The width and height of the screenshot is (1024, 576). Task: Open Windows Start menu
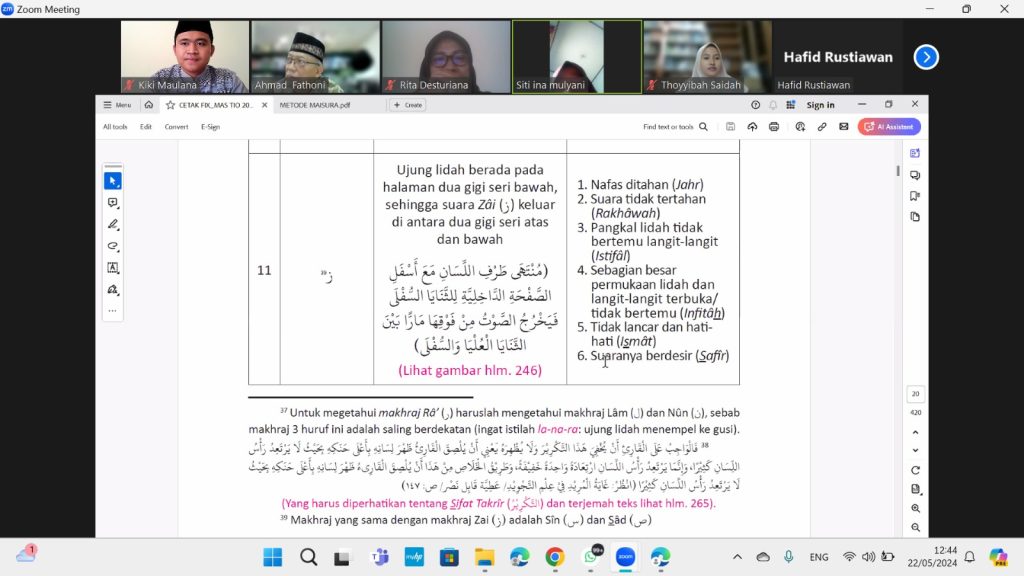coord(273,557)
